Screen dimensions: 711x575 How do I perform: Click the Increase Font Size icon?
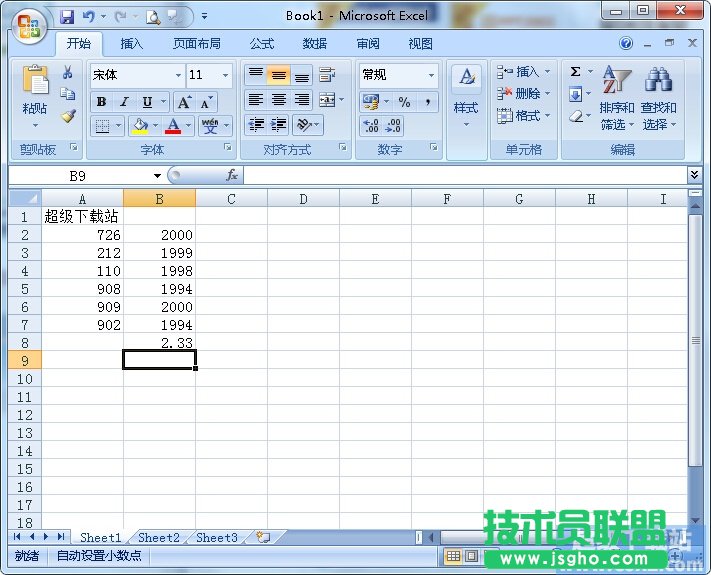[184, 102]
